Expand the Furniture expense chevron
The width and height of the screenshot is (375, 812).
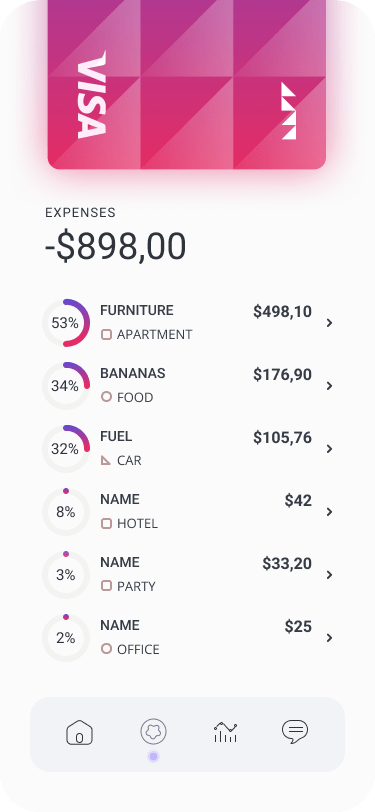pyautogui.click(x=329, y=323)
